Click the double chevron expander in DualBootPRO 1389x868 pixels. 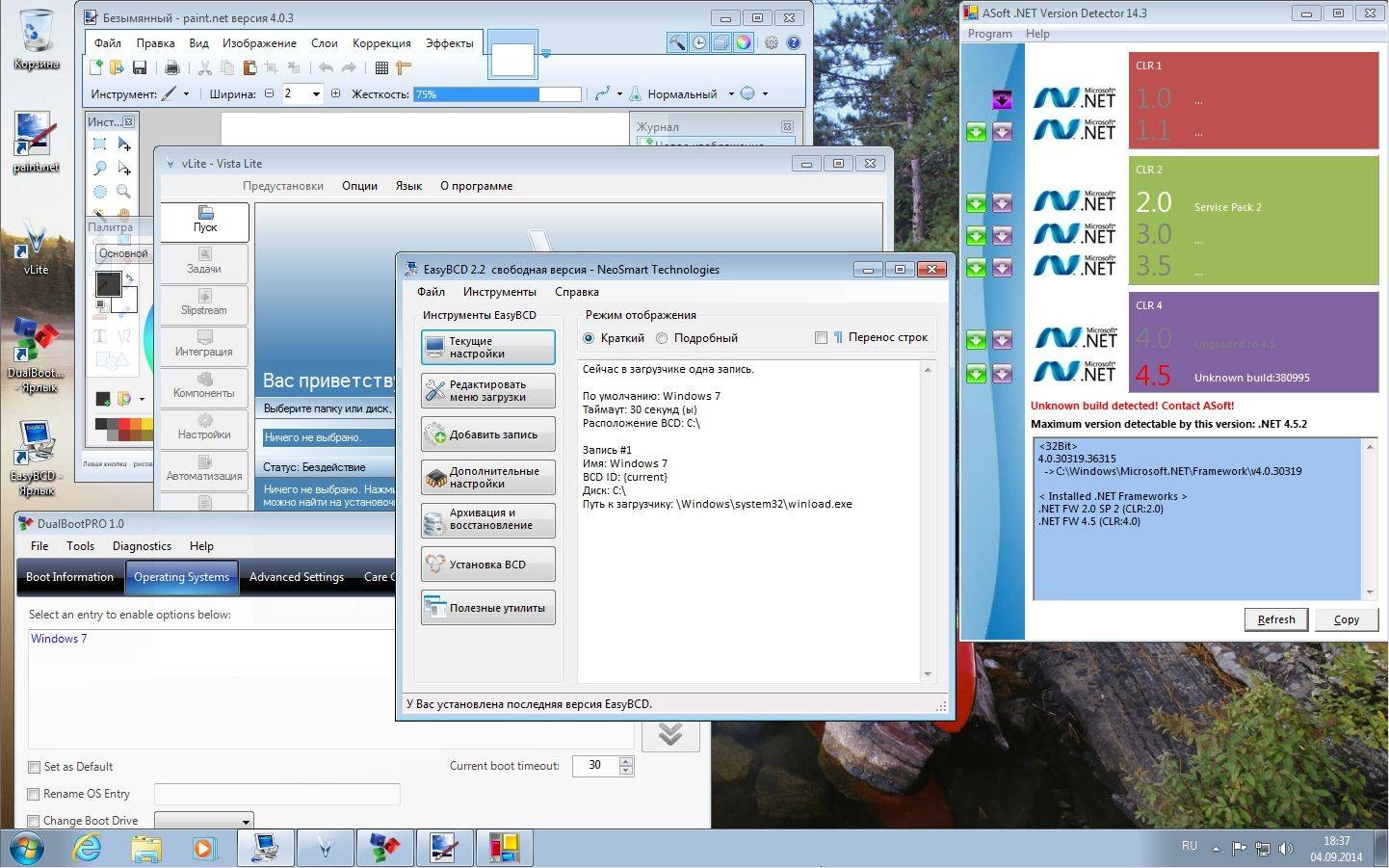(670, 734)
